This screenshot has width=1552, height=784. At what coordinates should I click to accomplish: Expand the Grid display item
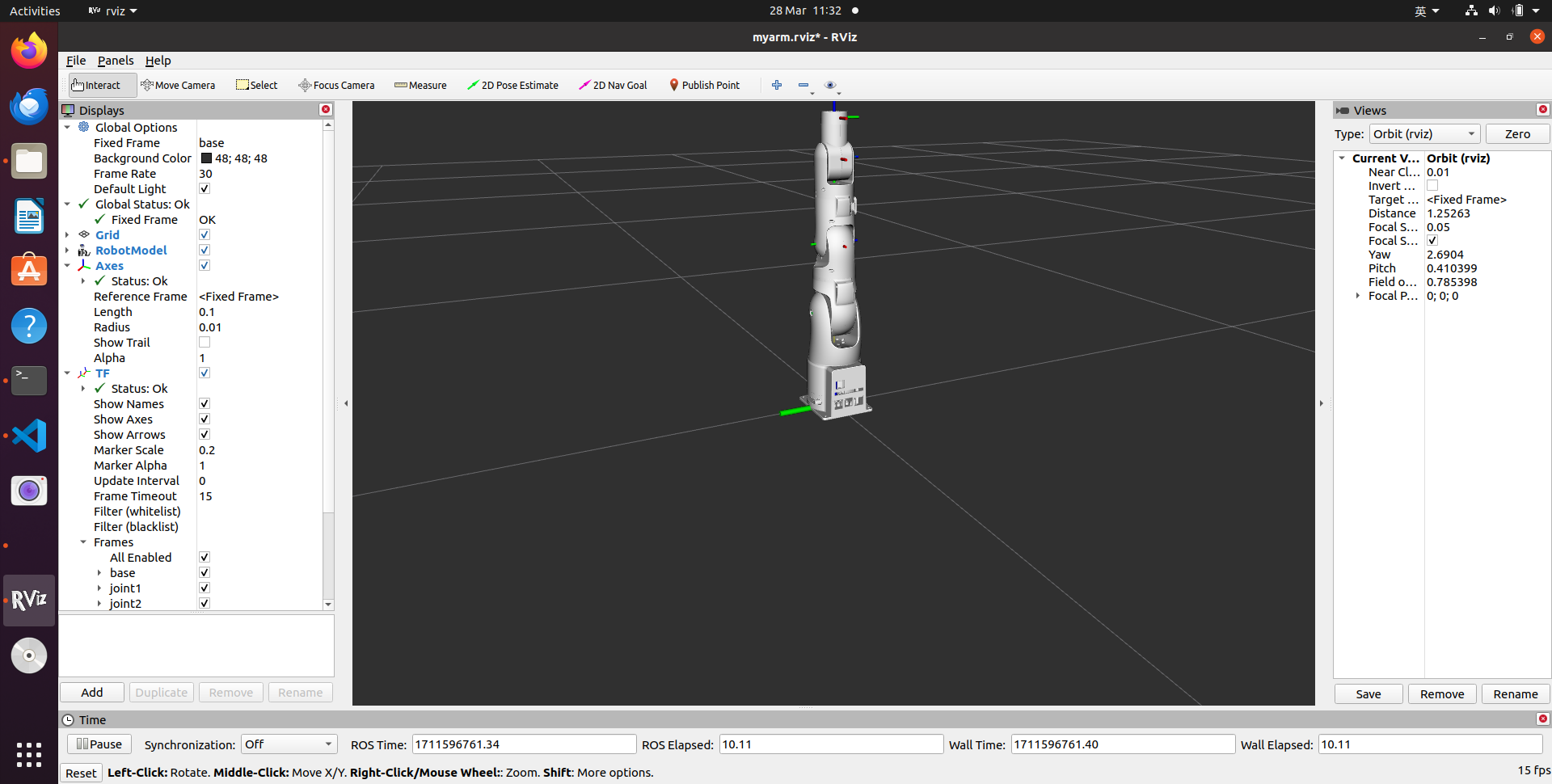[68, 234]
